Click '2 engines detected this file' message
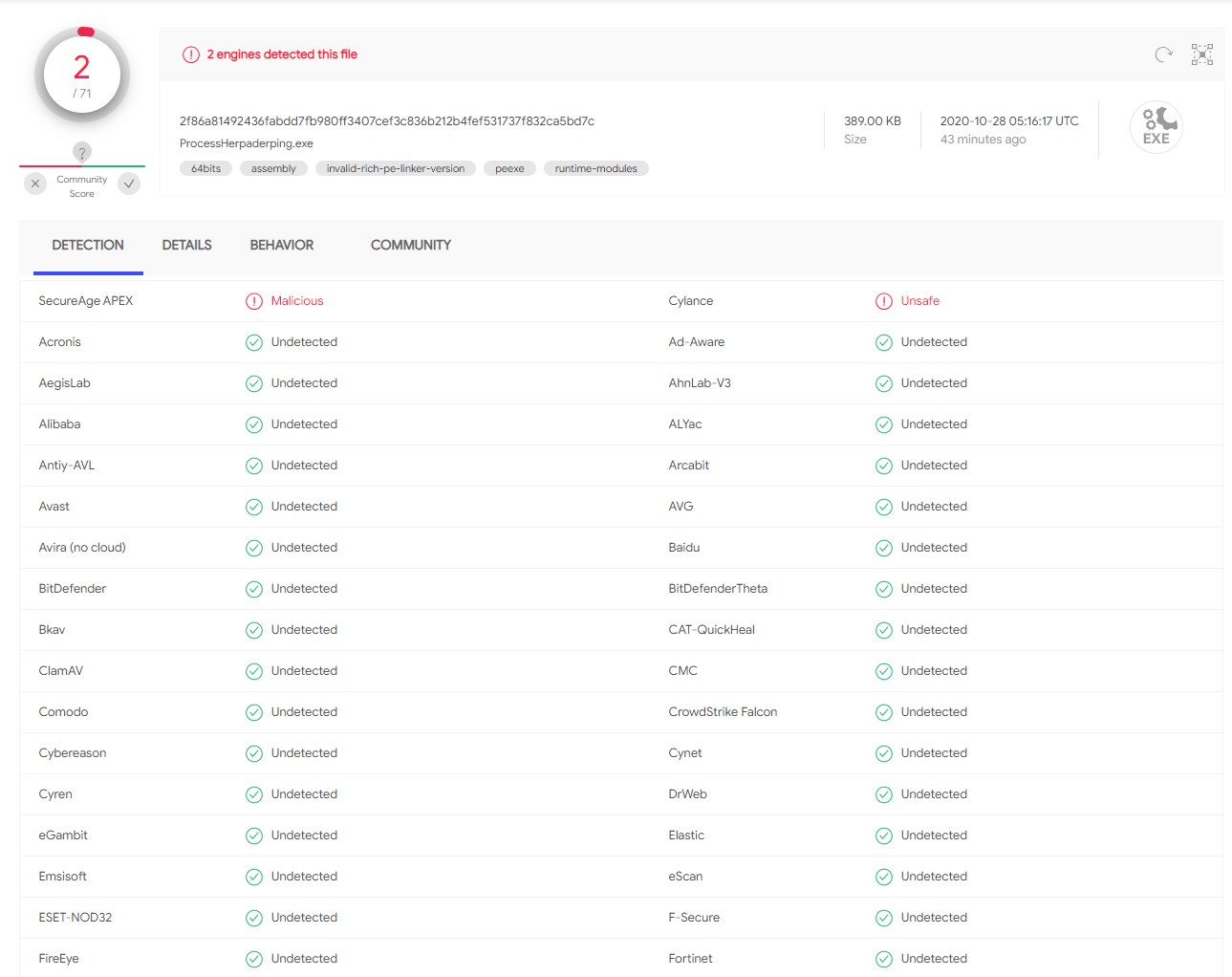 [282, 54]
